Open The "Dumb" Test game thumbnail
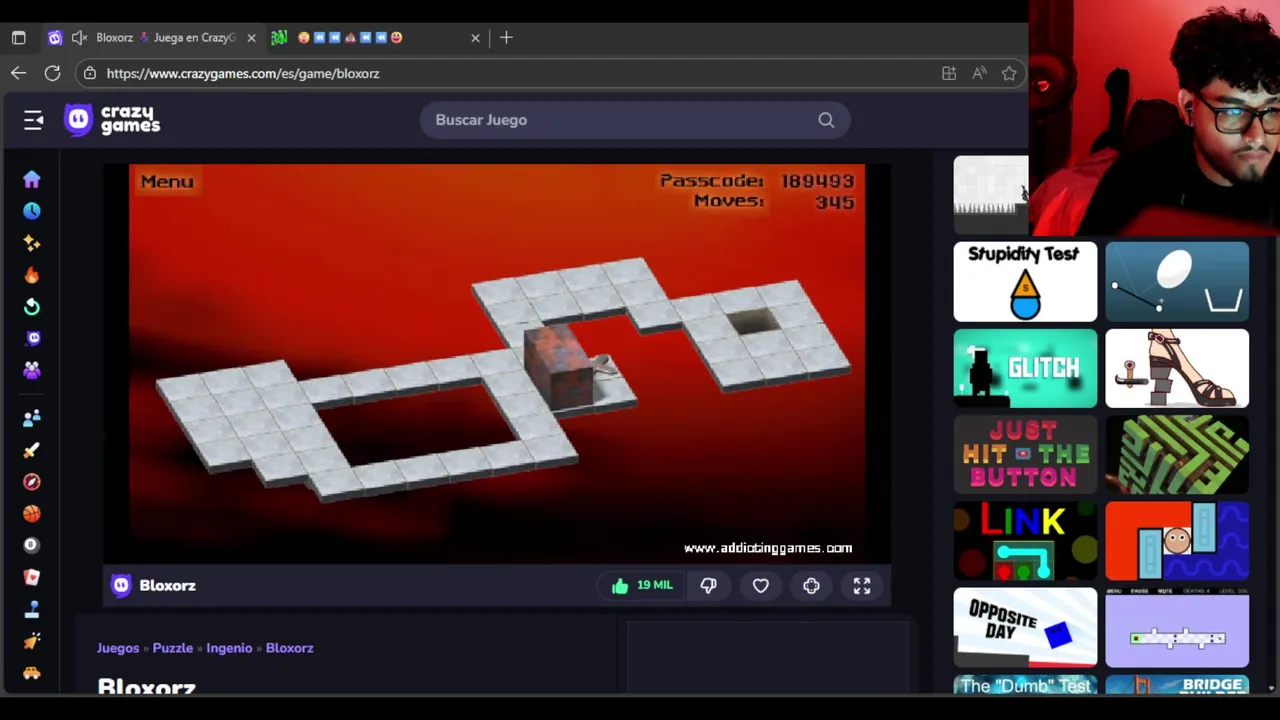This screenshot has width=1280, height=720. pos(1025,685)
